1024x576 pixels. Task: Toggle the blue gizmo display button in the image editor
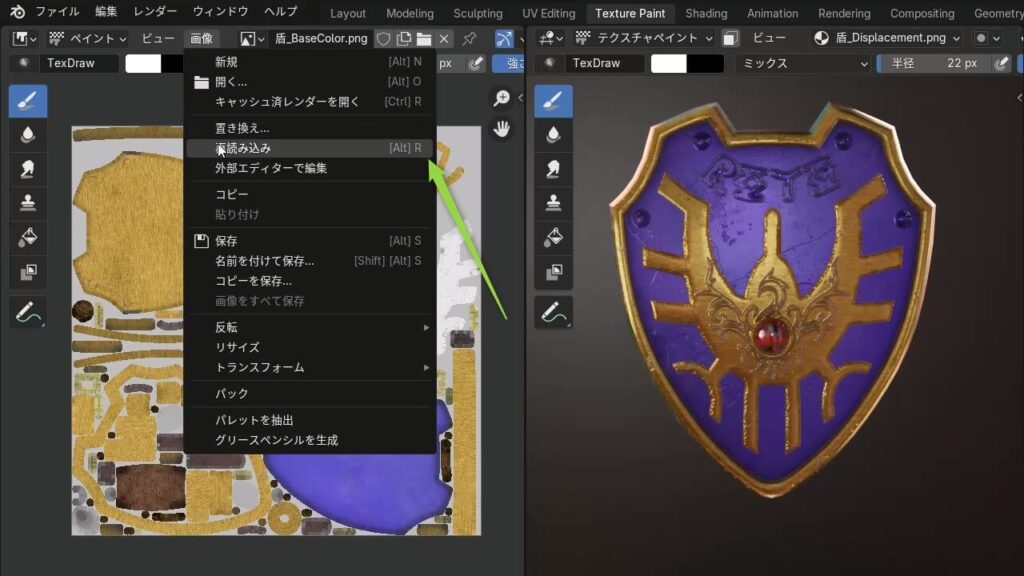(504, 39)
